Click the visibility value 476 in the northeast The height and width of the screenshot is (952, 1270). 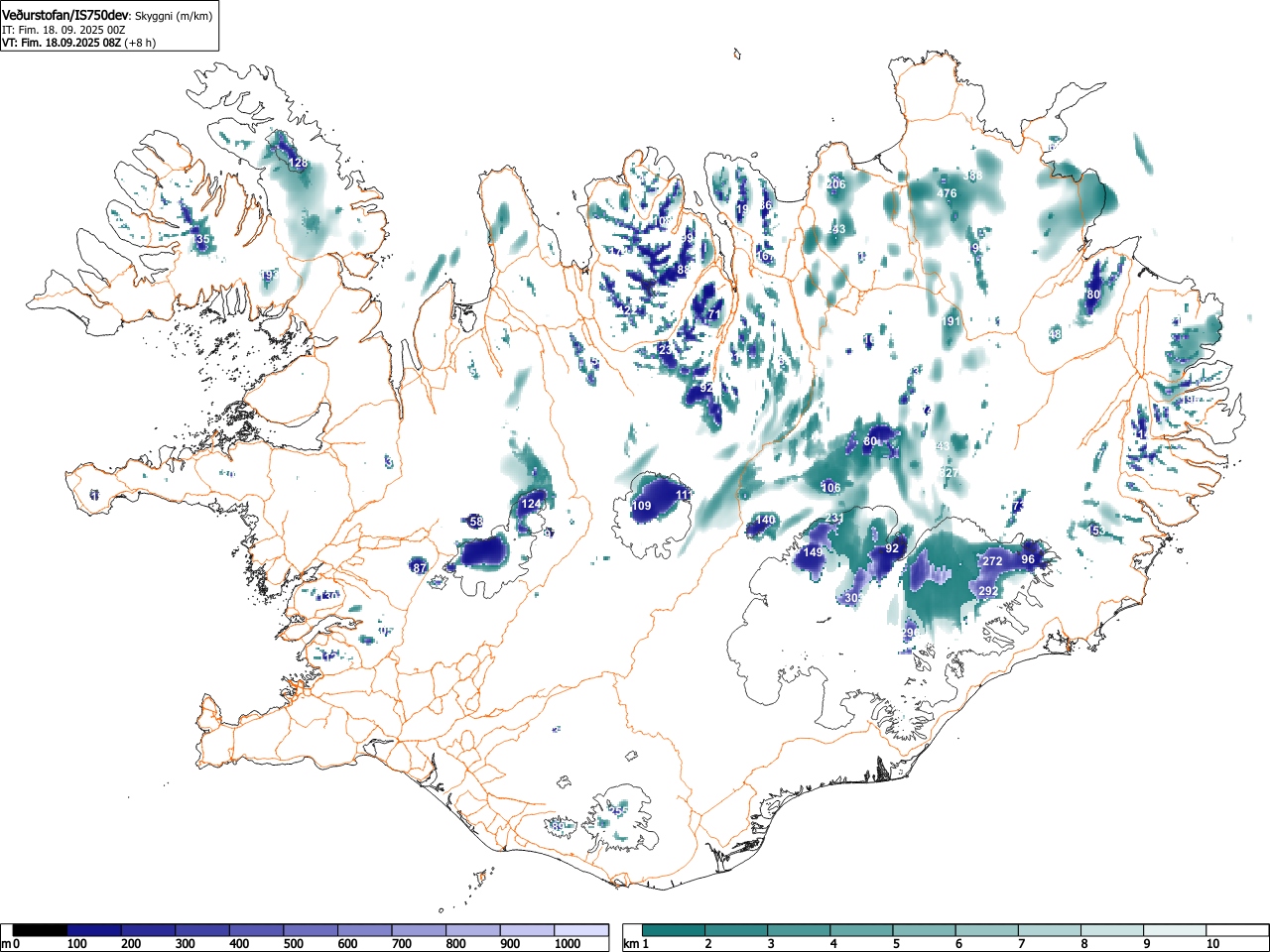948,193
